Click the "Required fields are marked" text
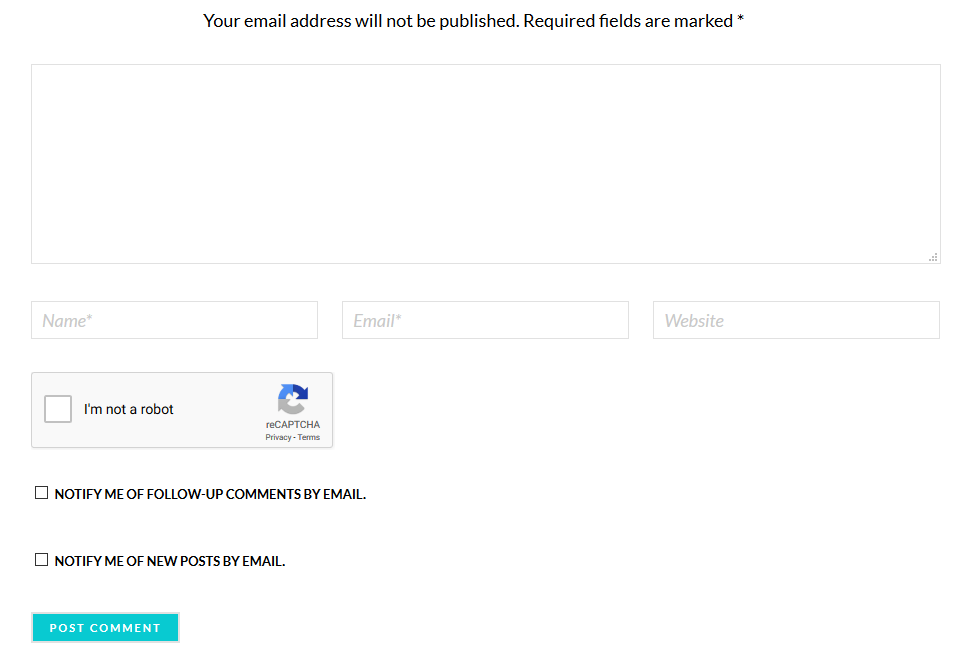Viewport: 979px width, 661px height. (628, 21)
